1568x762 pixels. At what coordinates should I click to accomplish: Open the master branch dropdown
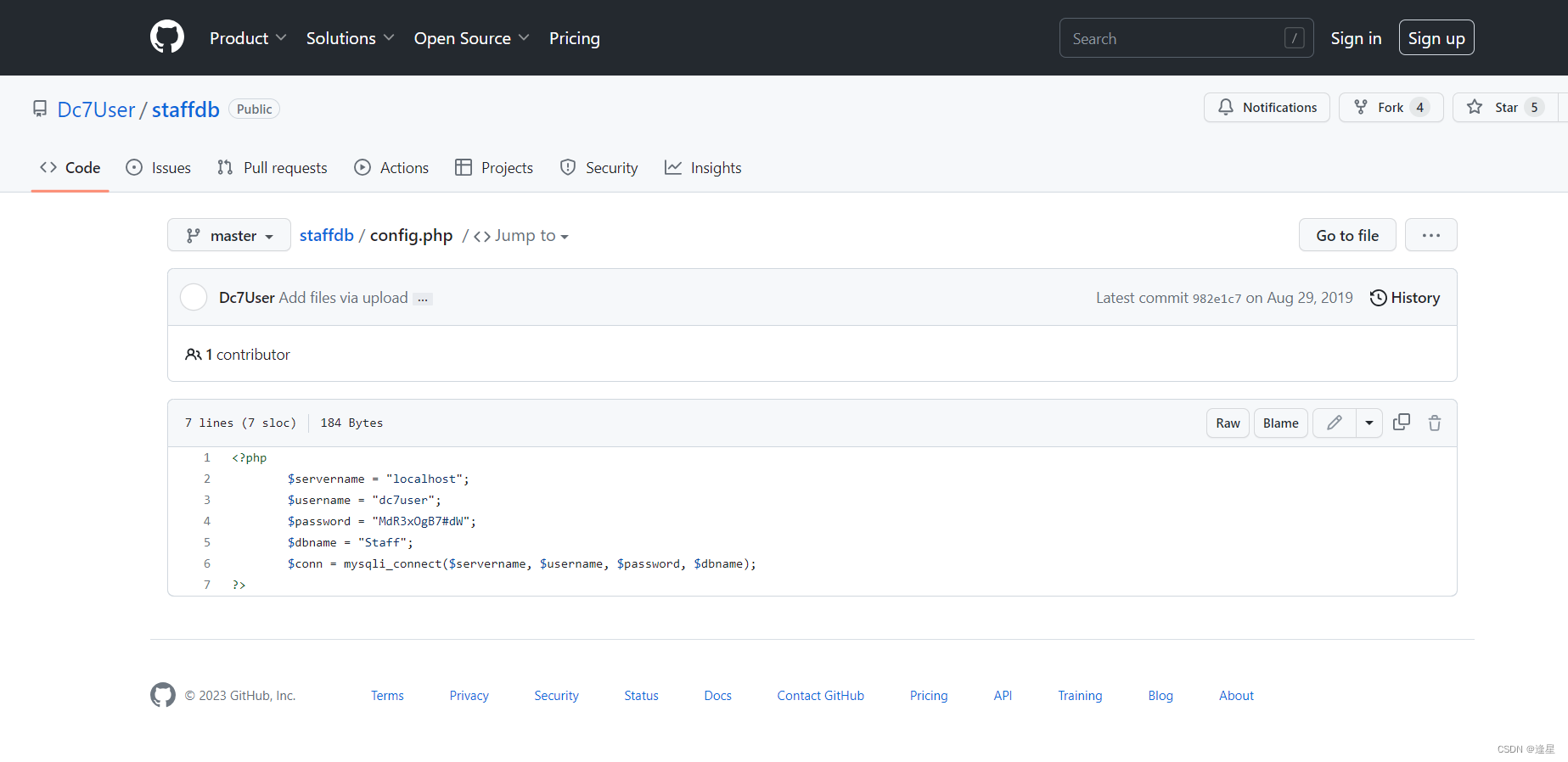coord(229,235)
